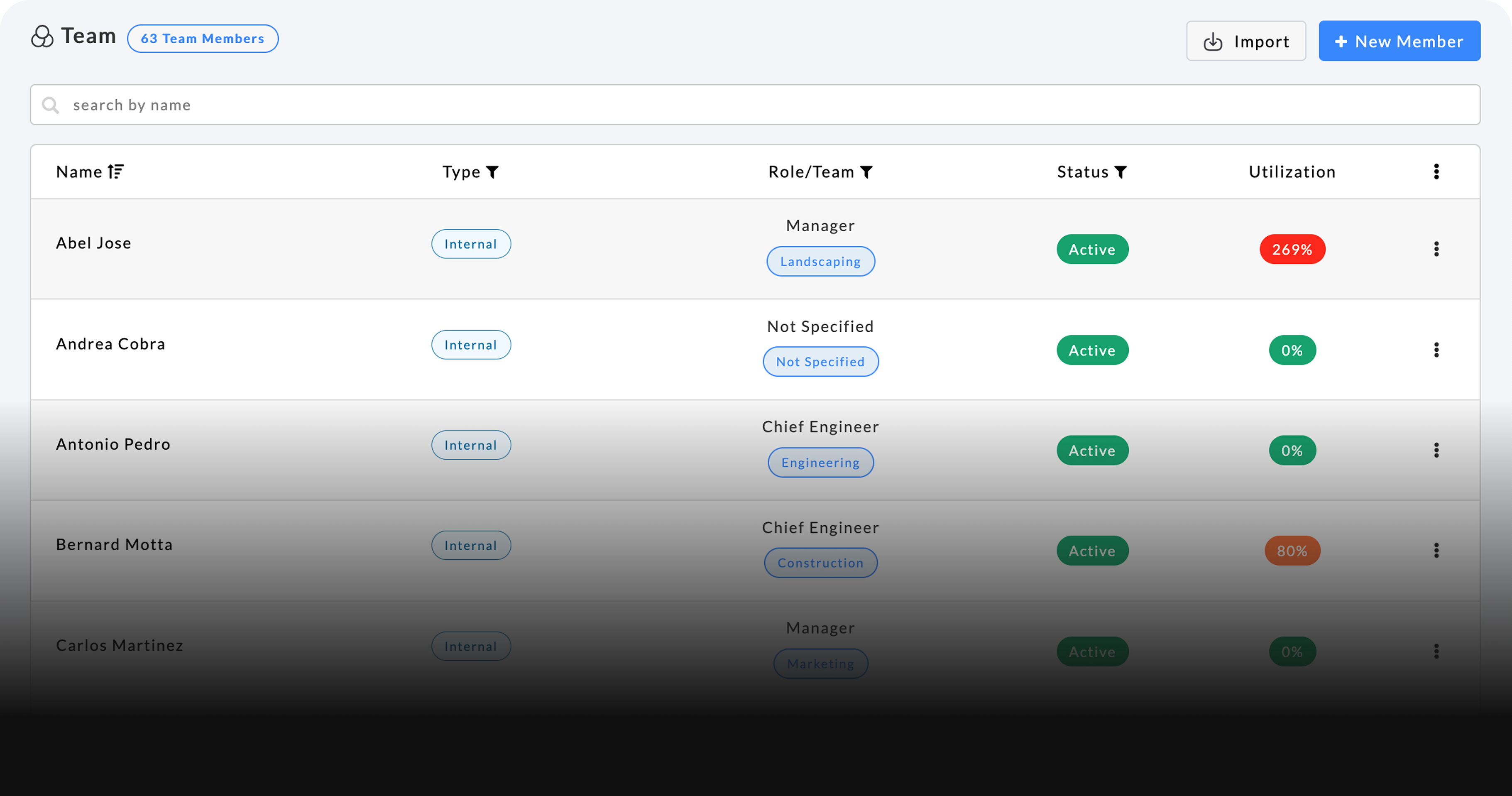Click Andrea Cobra's Active status badge
Image resolution: width=1512 pixels, height=796 pixels.
1092,350
